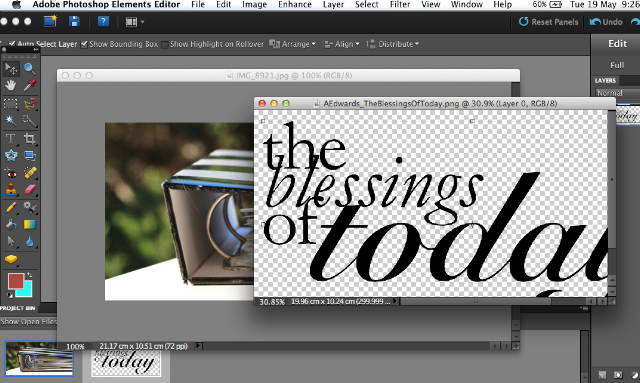Enable Show Highlight on Rollover checkbox
The image size is (640, 383).
point(165,44)
